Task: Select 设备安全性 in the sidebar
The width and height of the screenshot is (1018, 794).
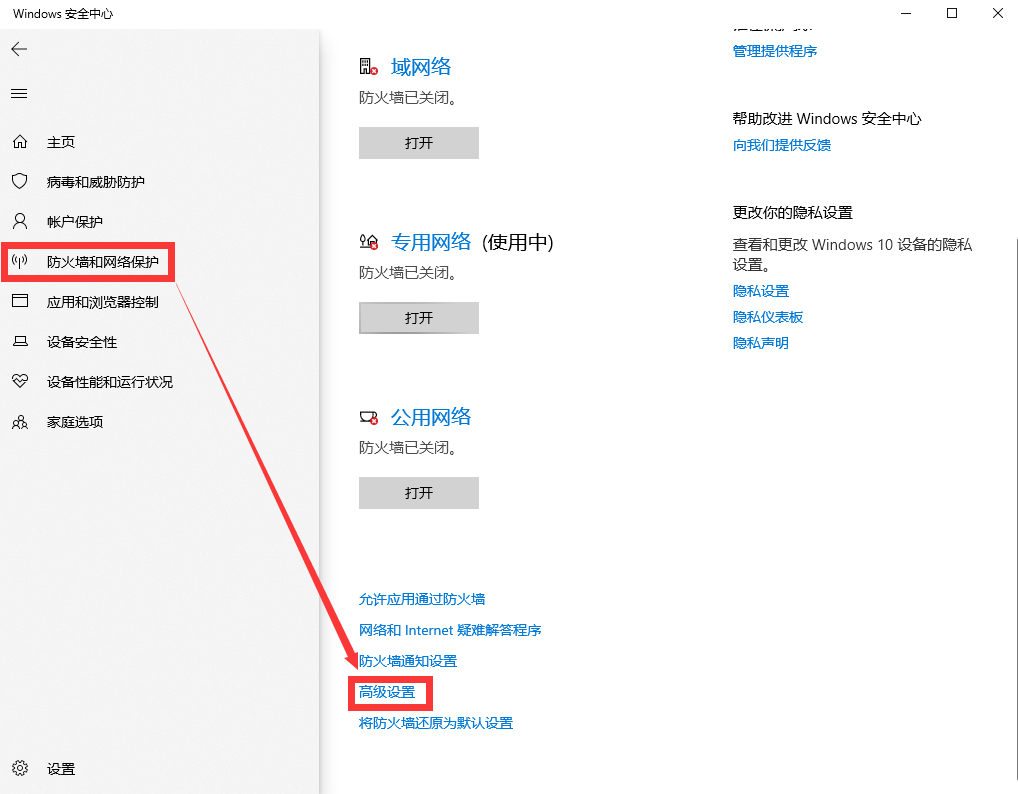Action: coord(82,342)
